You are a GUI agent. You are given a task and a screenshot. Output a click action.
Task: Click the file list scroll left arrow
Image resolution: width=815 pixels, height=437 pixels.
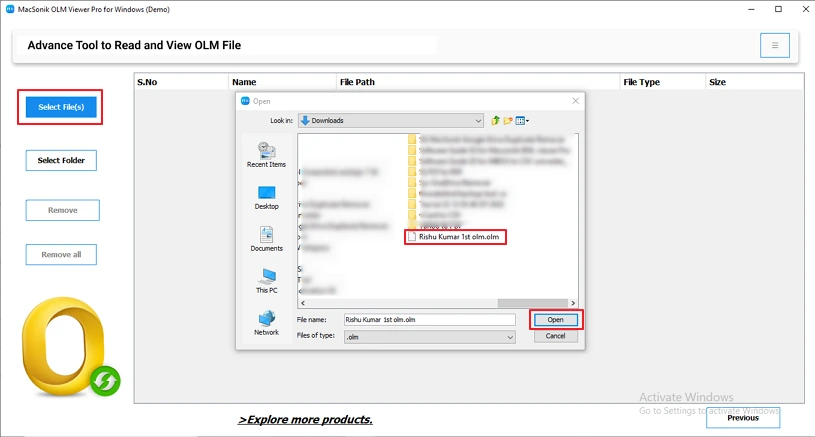tap(303, 303)
